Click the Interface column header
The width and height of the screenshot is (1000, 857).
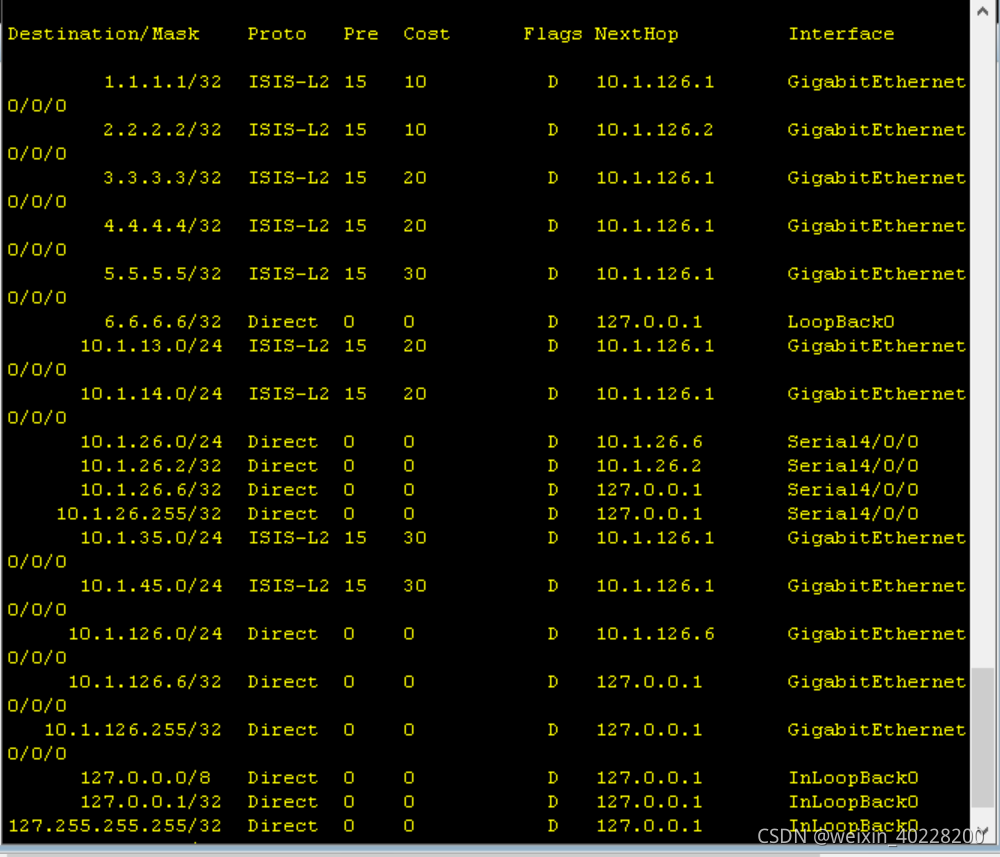[841, 34]
